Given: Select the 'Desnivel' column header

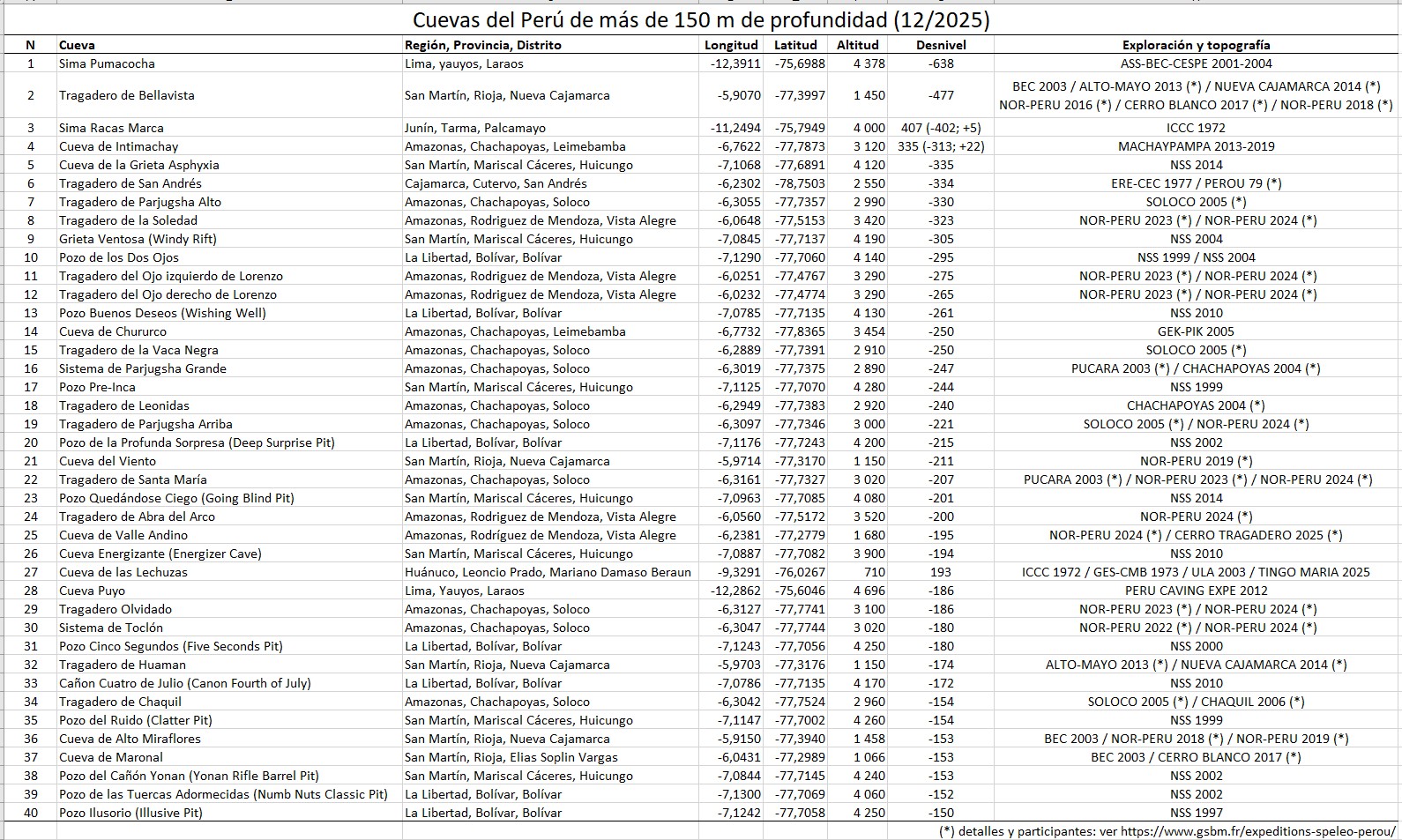Looking at the screenshot, I should click(x=940, y=45).
